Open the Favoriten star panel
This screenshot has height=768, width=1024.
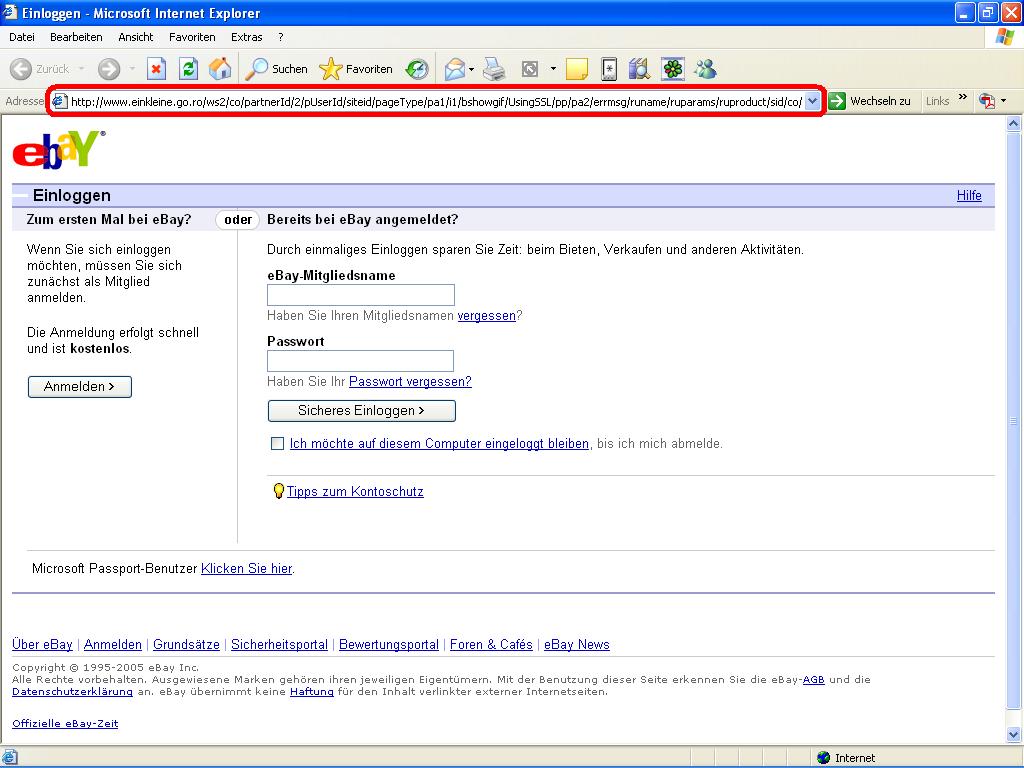coord(356,69)
